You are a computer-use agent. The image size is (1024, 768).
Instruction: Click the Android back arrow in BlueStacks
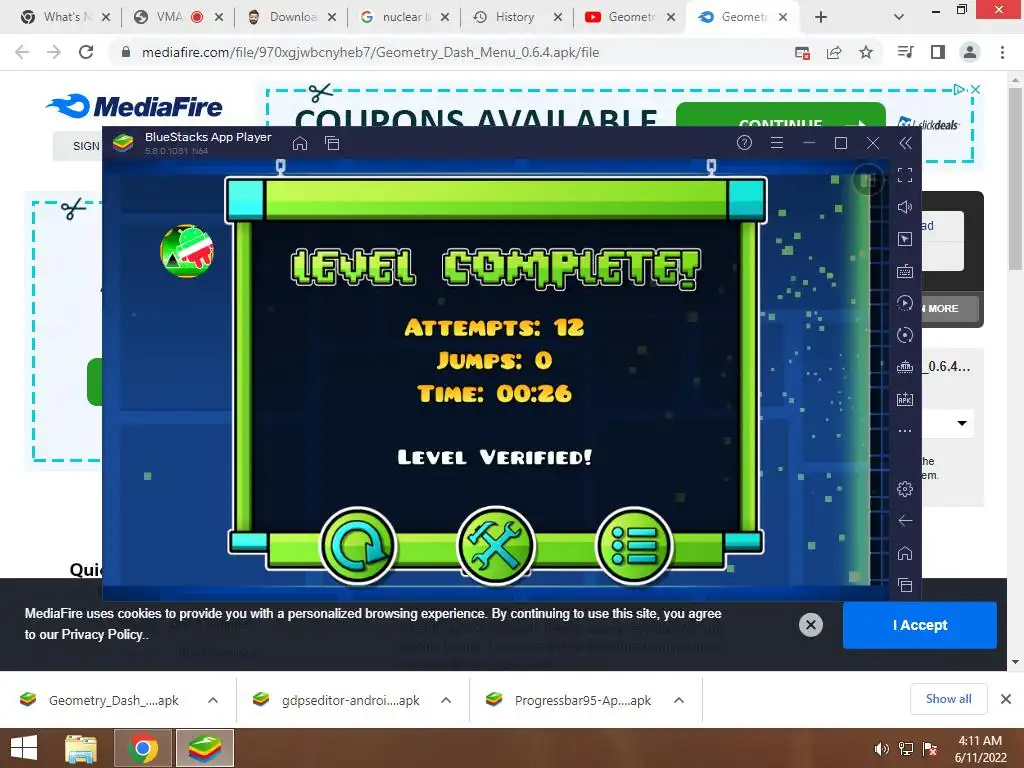[905, 520]
